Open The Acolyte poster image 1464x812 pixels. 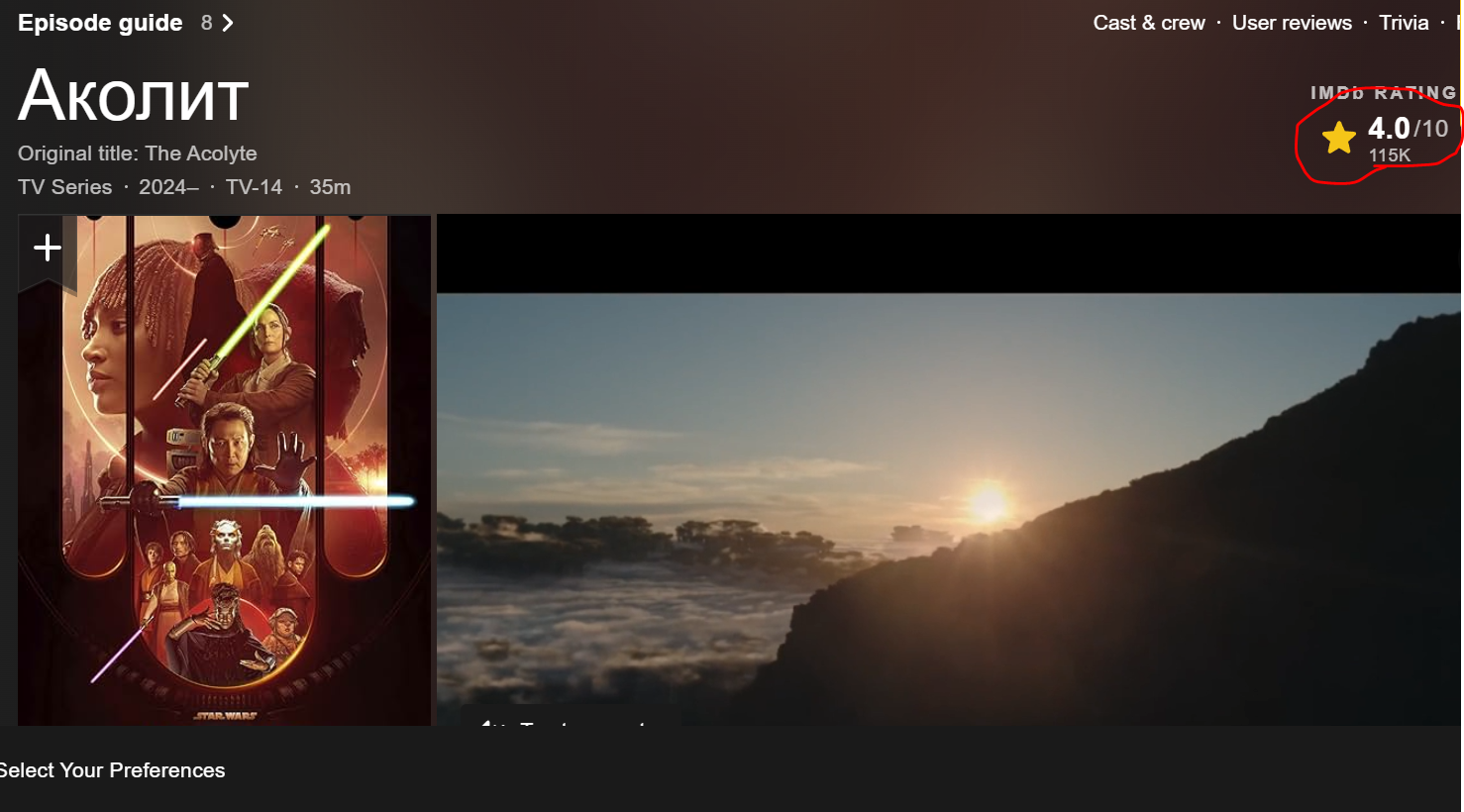(x=225, y=470)
